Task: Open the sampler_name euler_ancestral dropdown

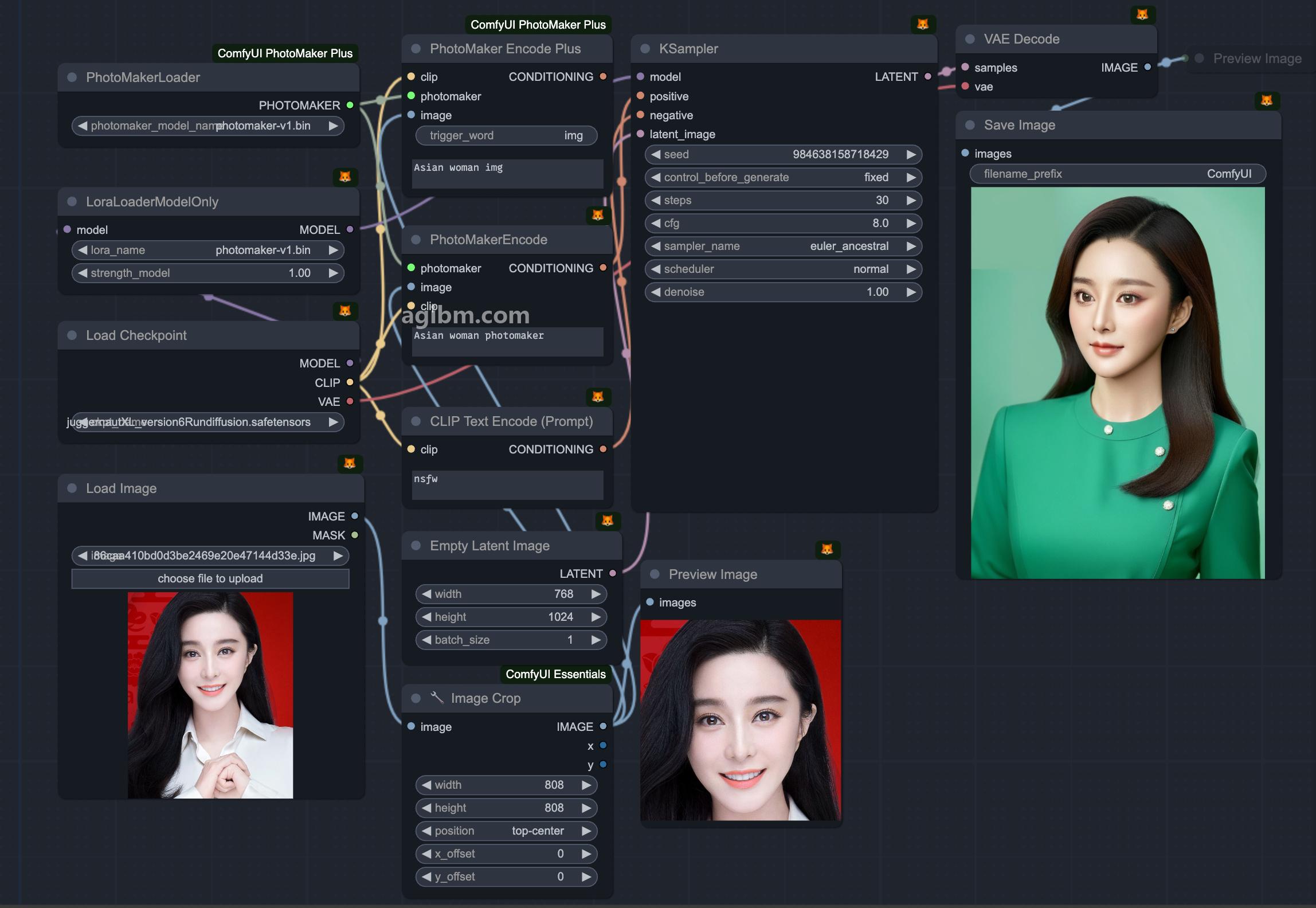Action: (783, 246)
